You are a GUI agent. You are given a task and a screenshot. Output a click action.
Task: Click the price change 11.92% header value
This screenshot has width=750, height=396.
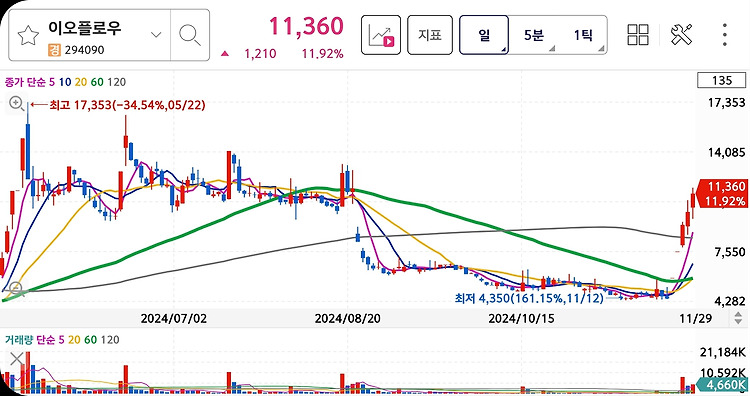pyautogui.click(x=322, y=54)
